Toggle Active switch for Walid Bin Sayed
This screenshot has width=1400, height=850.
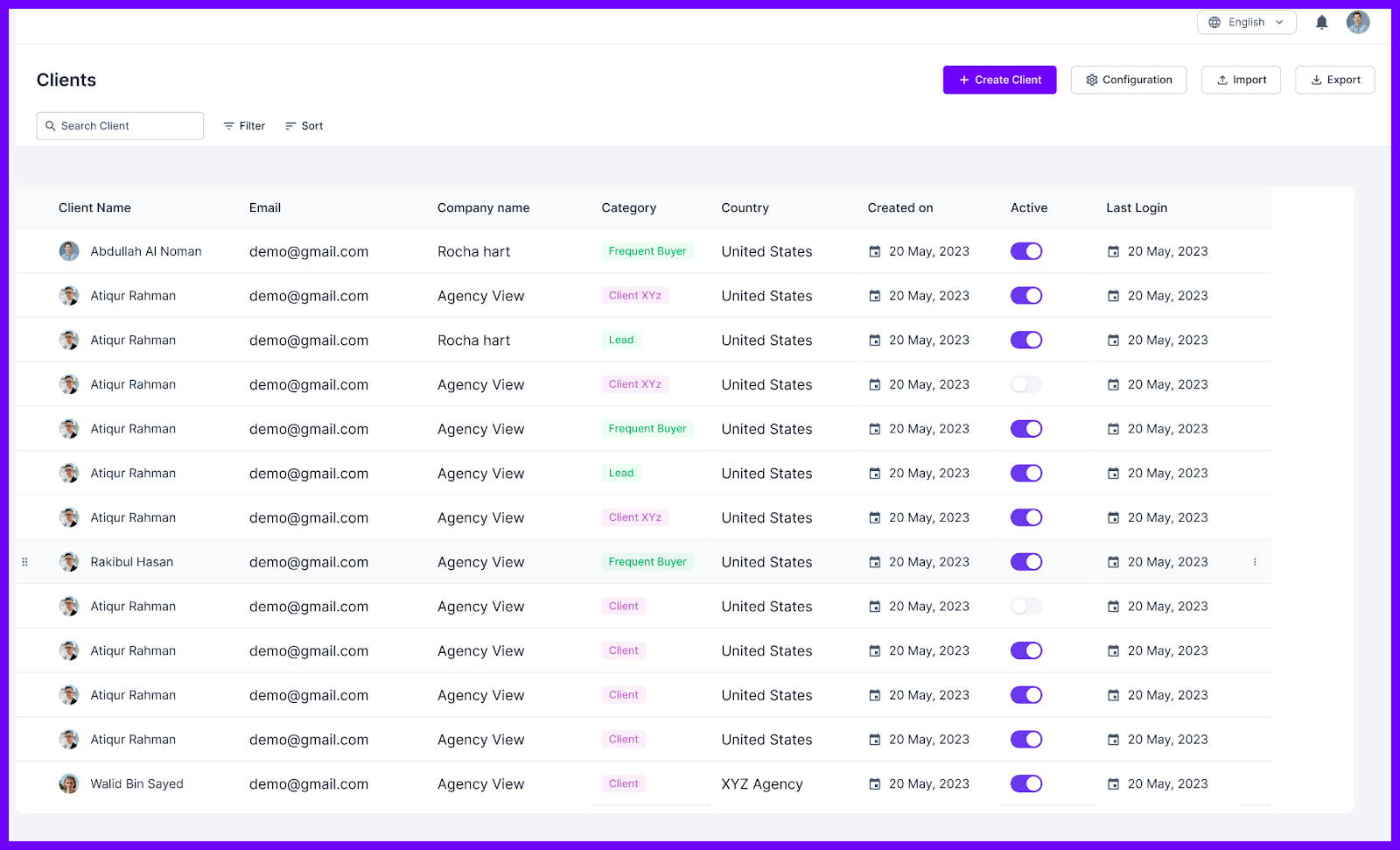(1025, 784)
